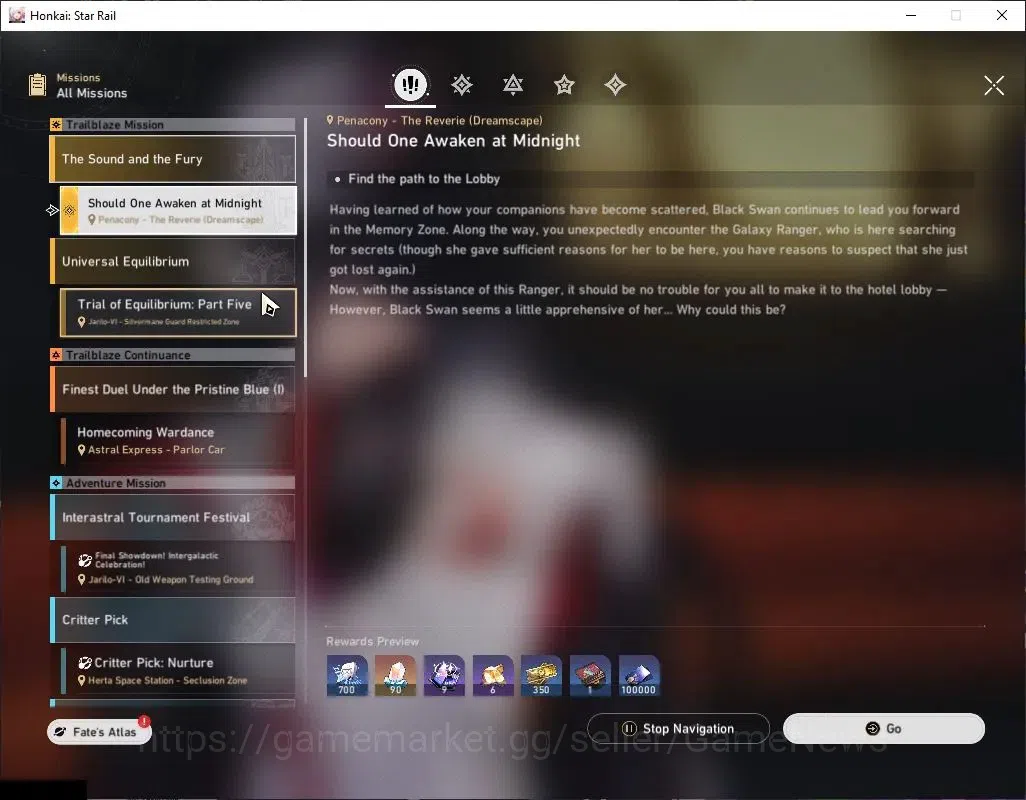Image resolution: width=1026 pixels, height=800 pixels.
Task: Click the reward icon with quantity 6
Action: tap(493, 676)
